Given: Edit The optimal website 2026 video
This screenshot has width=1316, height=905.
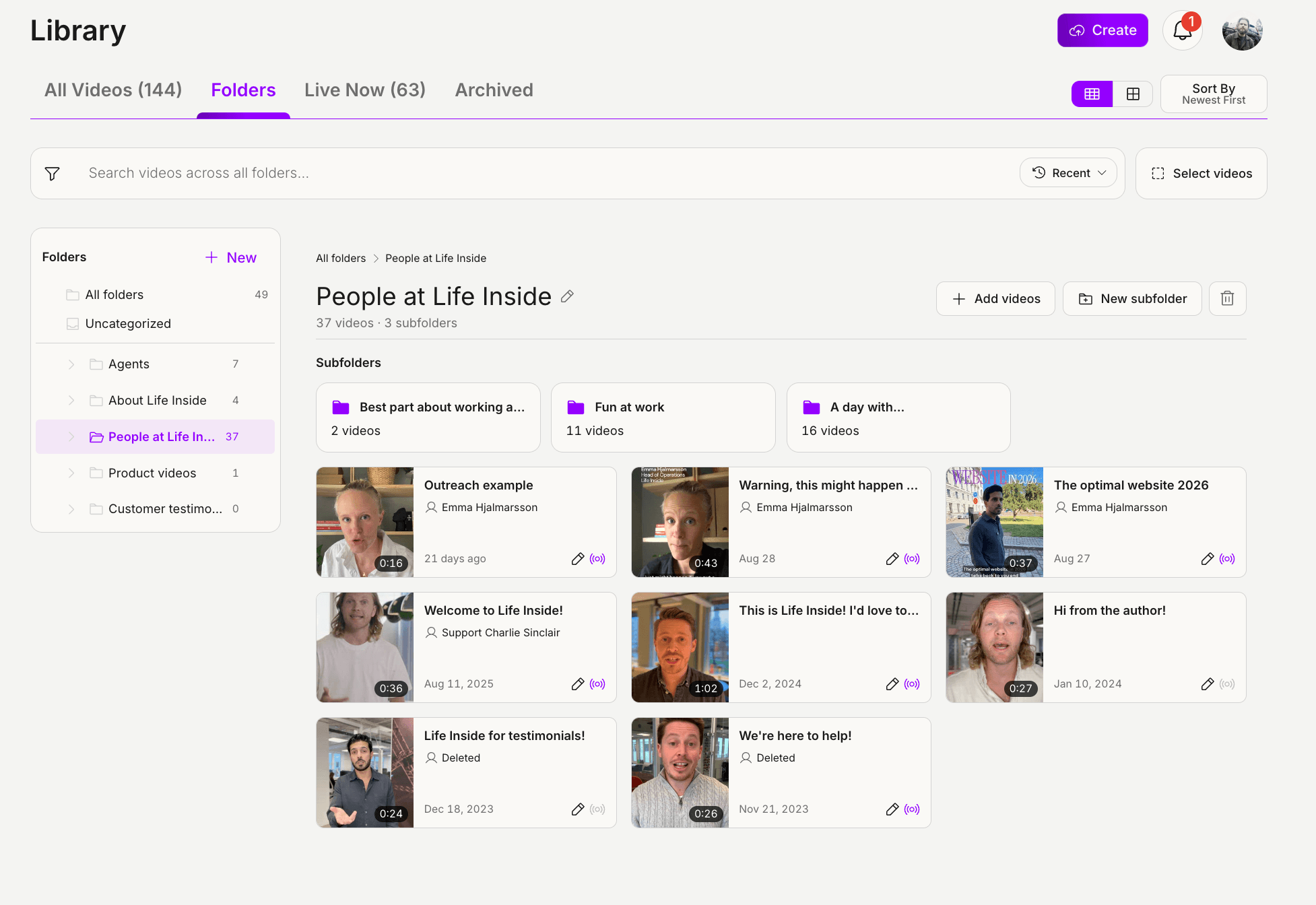Looking at the screenshot, I should (x=1207, y=559).
